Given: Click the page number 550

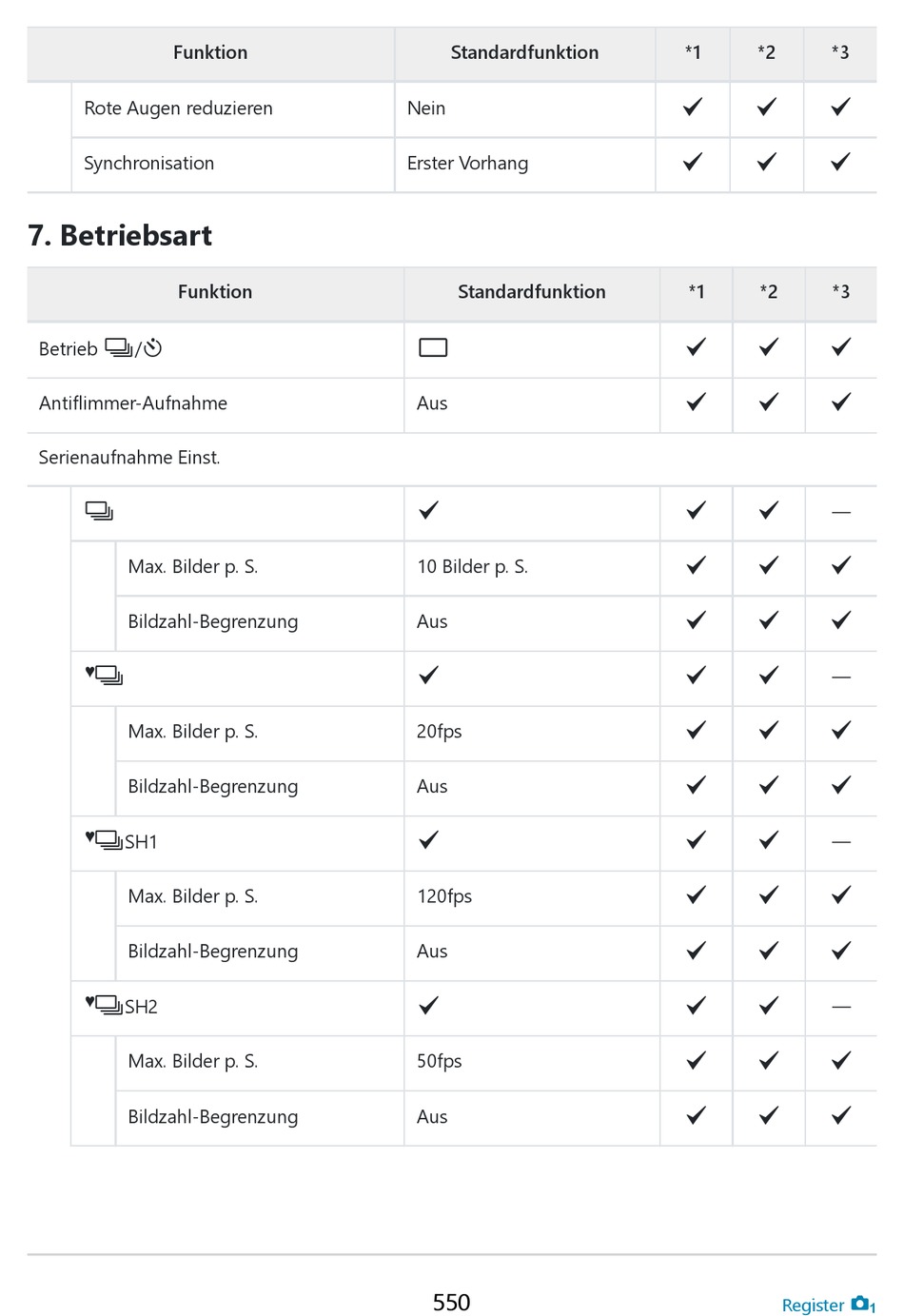Looking at the screenshot, I should [452, 1302].
